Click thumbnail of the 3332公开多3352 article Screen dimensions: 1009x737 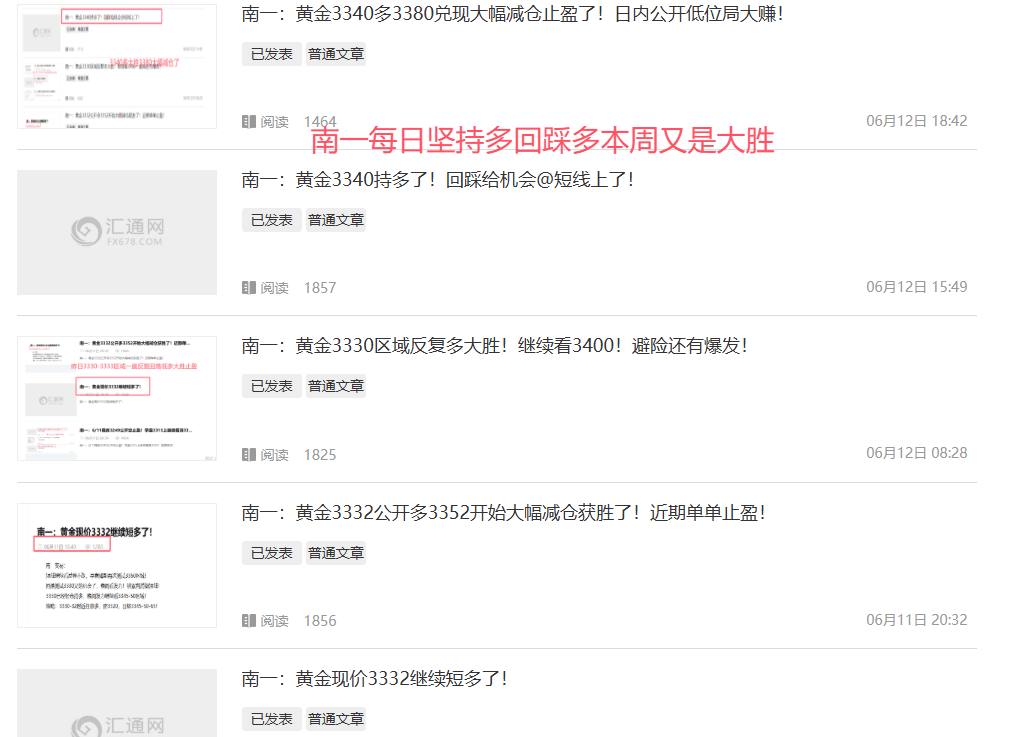[117, 565]
